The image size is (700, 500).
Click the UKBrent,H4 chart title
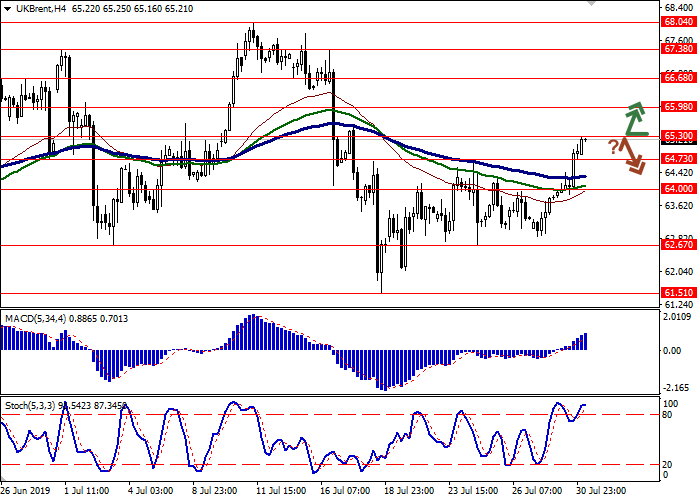[32, 8]
